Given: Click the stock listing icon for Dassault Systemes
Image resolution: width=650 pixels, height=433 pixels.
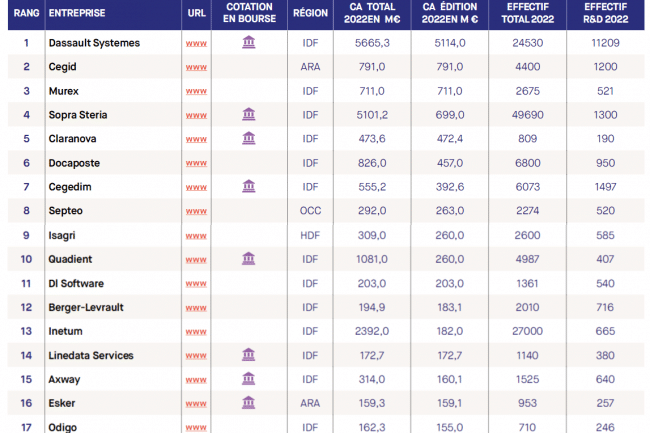Looking at the screenshot, I should 249,42.
